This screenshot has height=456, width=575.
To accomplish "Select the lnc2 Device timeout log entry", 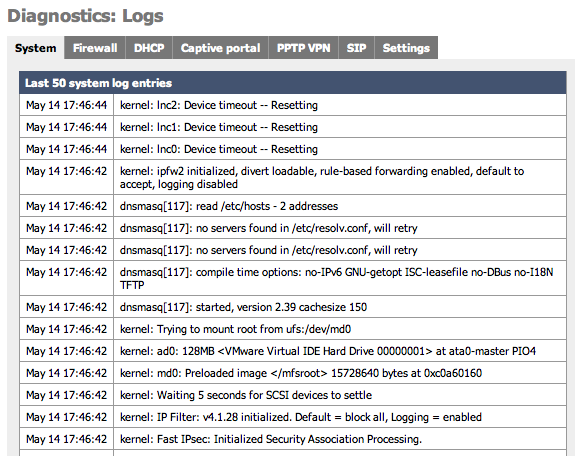I will (293, 105).
